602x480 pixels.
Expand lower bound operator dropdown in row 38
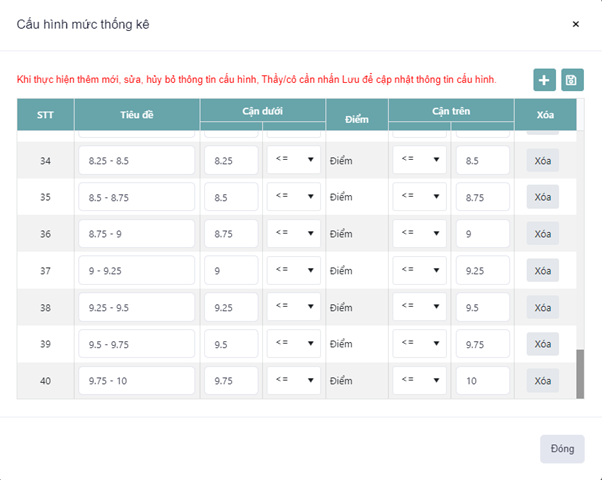(x=293, y=307)
